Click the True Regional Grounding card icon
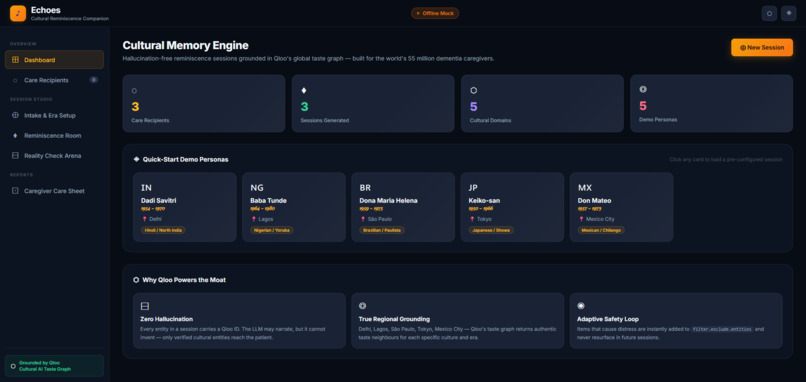806x382 pixels. 362,305
